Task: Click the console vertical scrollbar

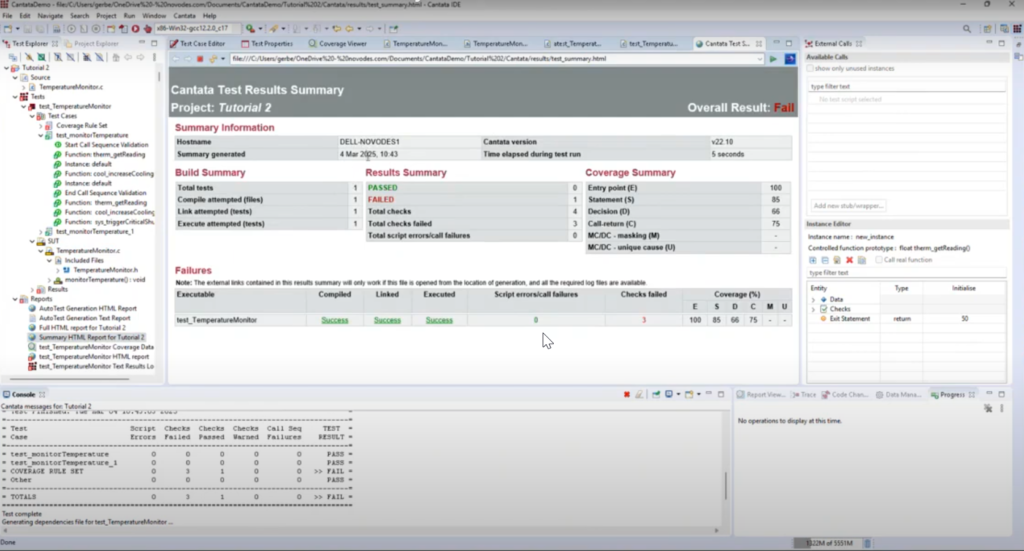Action: [x=725, y=484]
